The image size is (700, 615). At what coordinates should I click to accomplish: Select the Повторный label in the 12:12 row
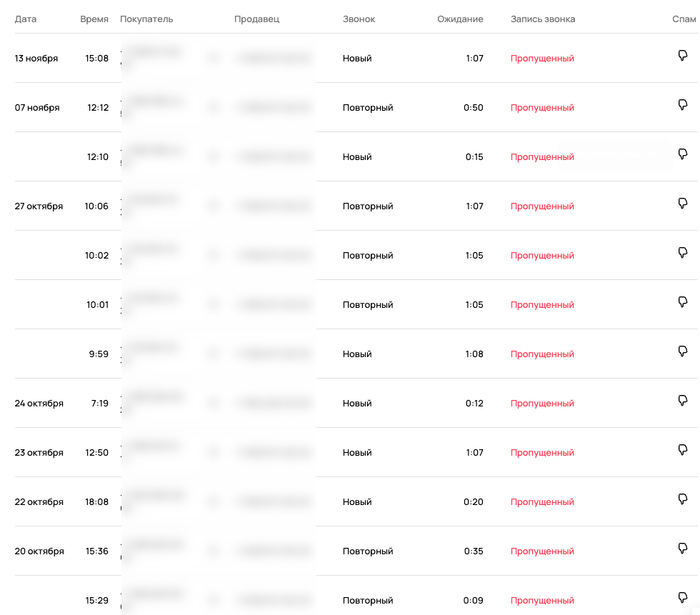pos(368,107)
